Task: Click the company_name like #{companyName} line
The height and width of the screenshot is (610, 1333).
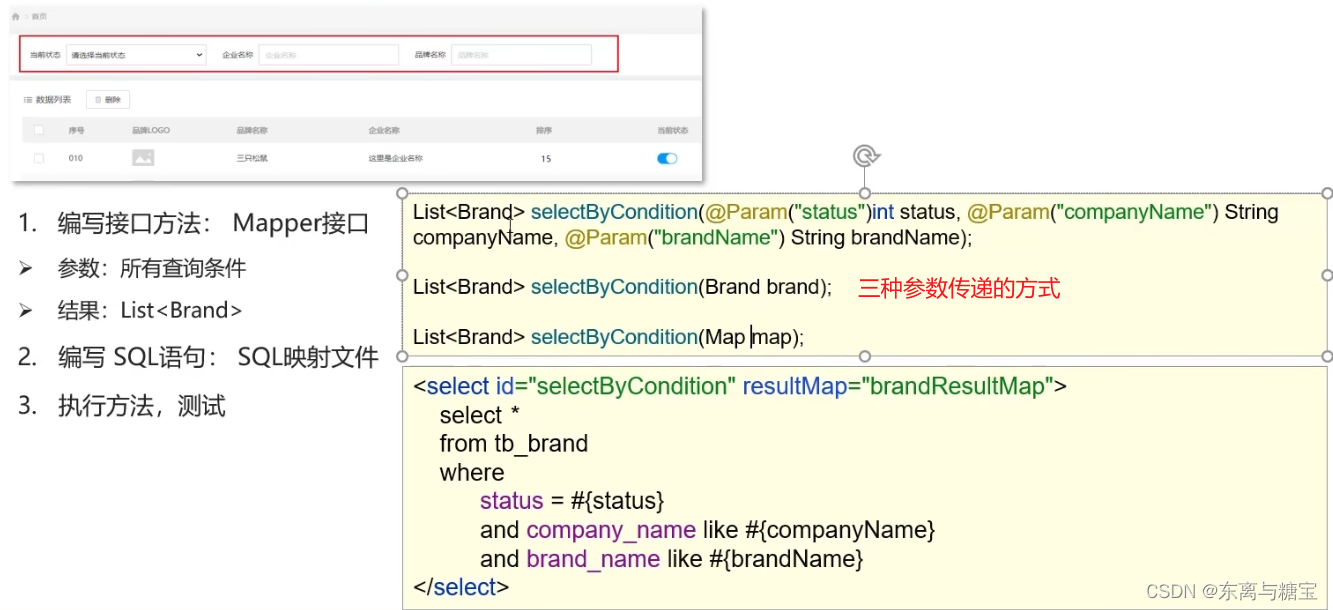Action: [707, 530]
